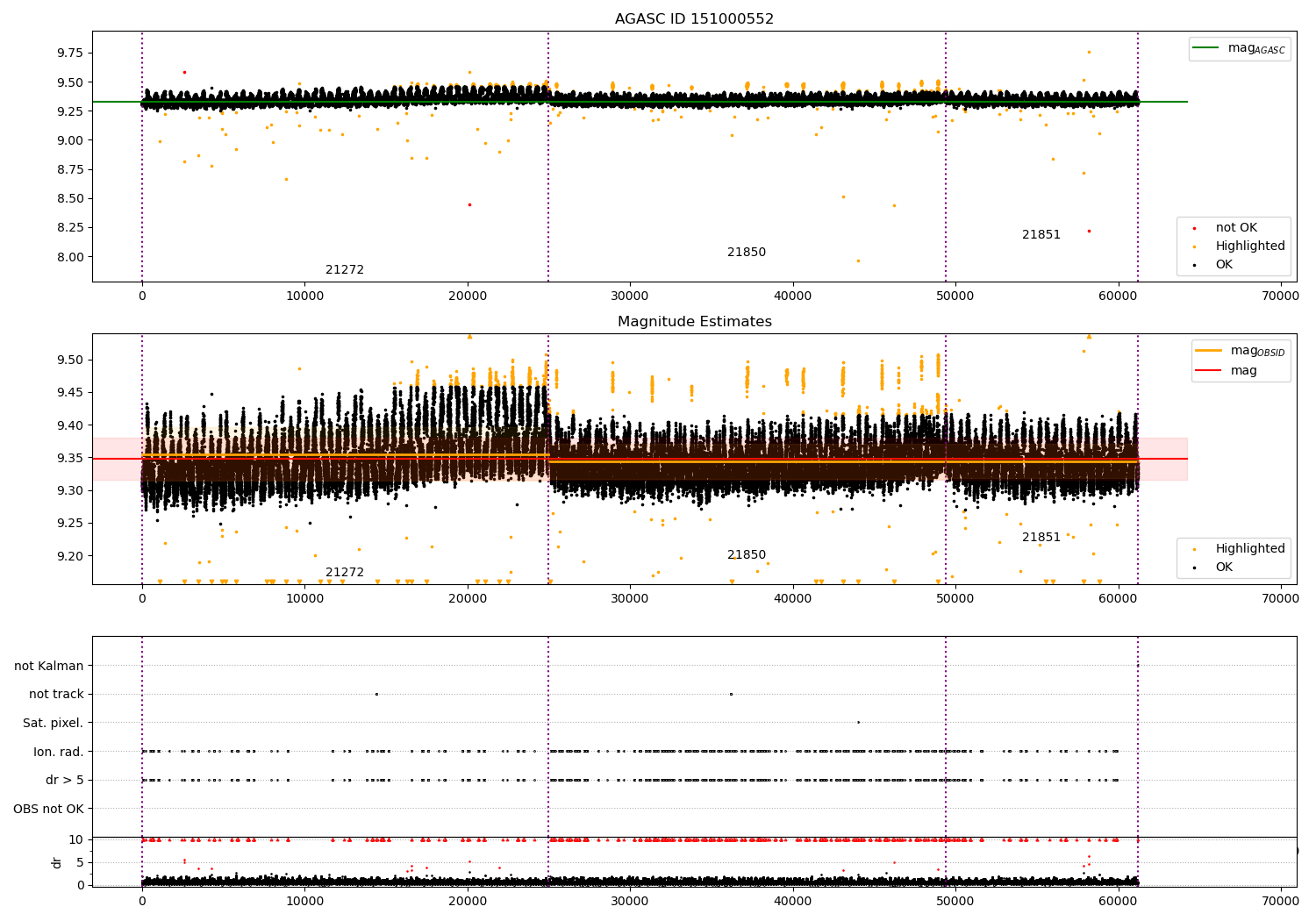Click 'Highlighted' legend entry in Magnitude Estimates plot
Viewport: 1316px width, 921px height.
1249,549
